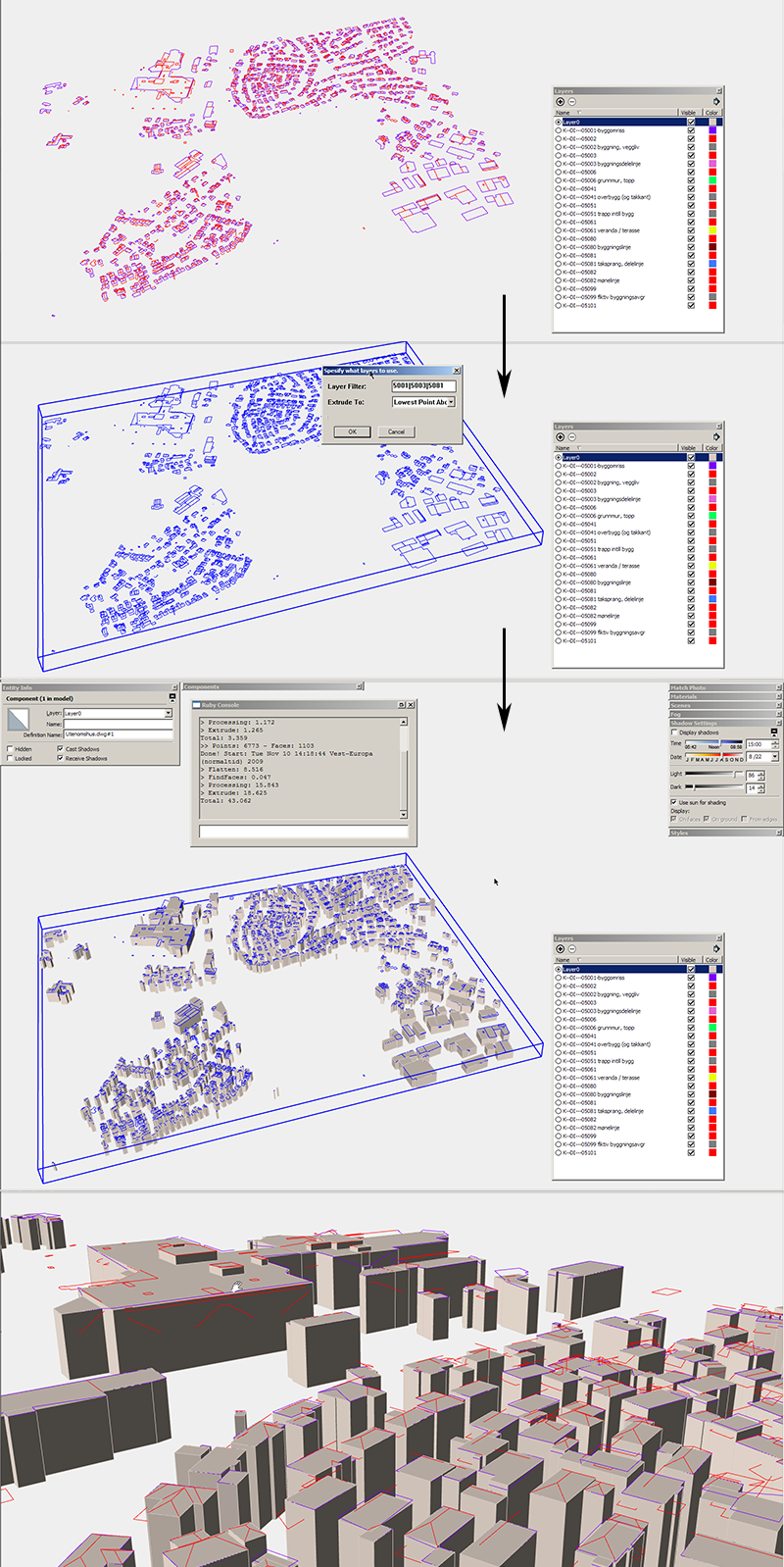Viewport: 784px width, 1567px height.
Task: Click the Ruby Console restore window icon
Action: tap(402, 705)
